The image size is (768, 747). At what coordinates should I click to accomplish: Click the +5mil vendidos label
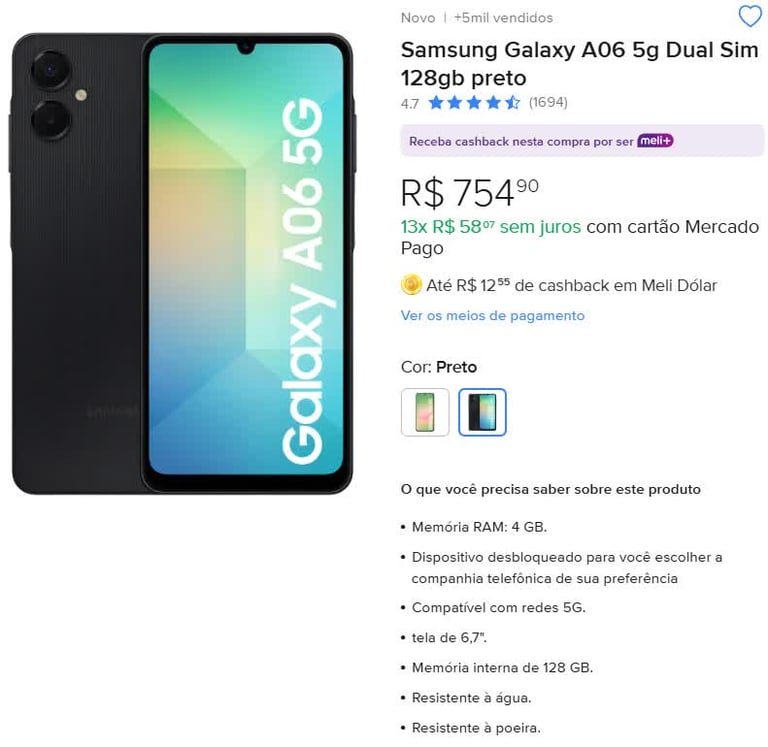tap(503, 18)
